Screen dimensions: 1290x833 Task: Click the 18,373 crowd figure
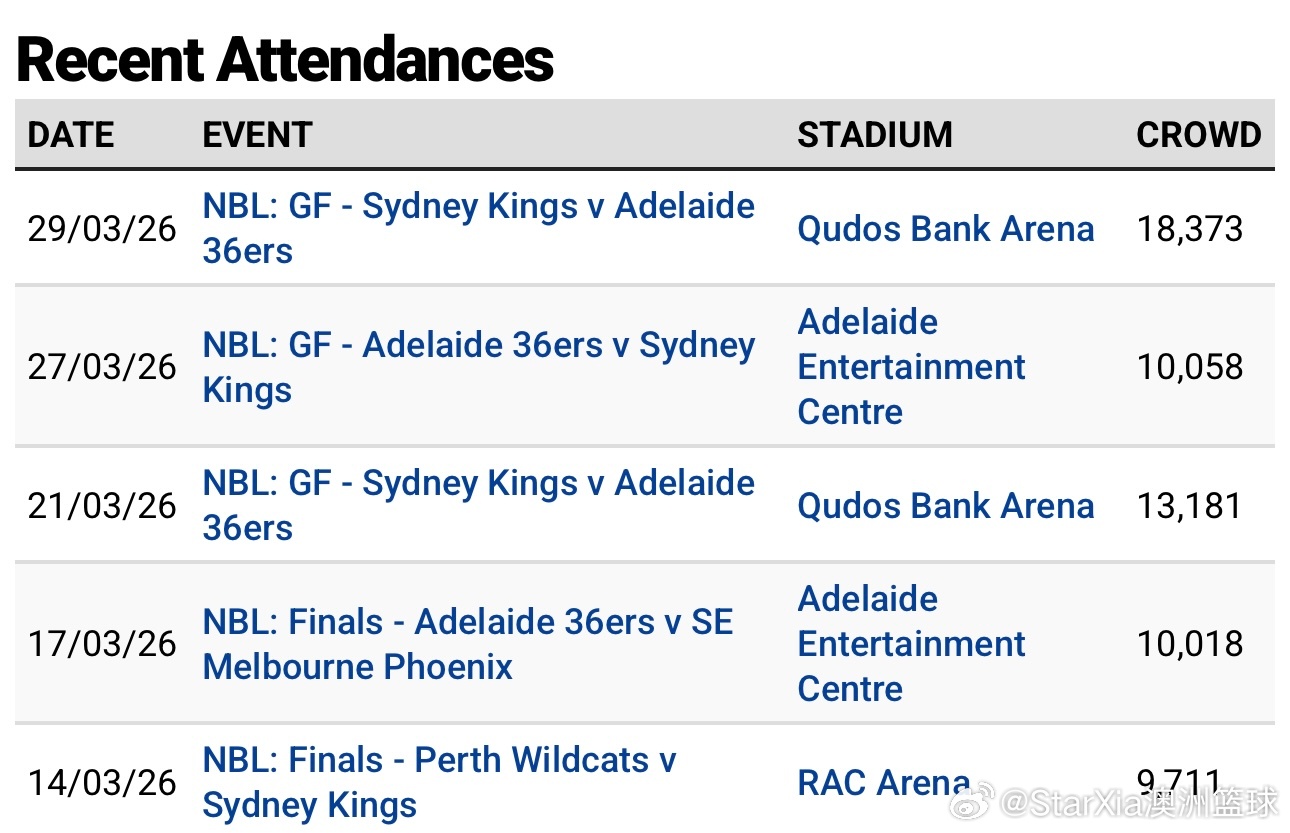[x=1189, y=229]
